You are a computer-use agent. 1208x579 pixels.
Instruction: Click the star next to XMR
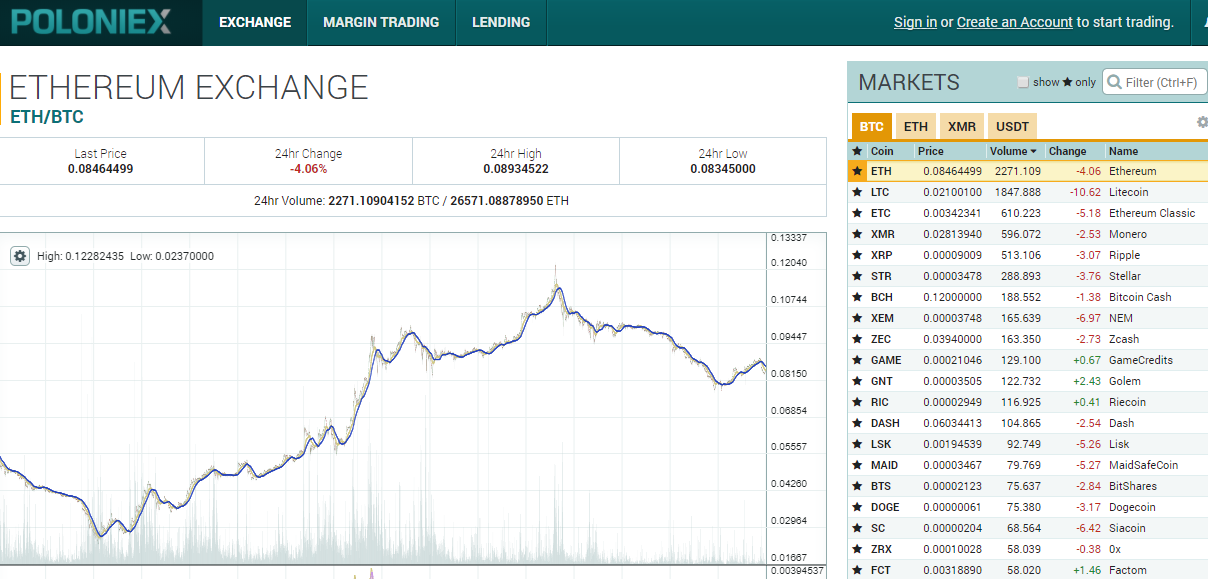point(857,234)
